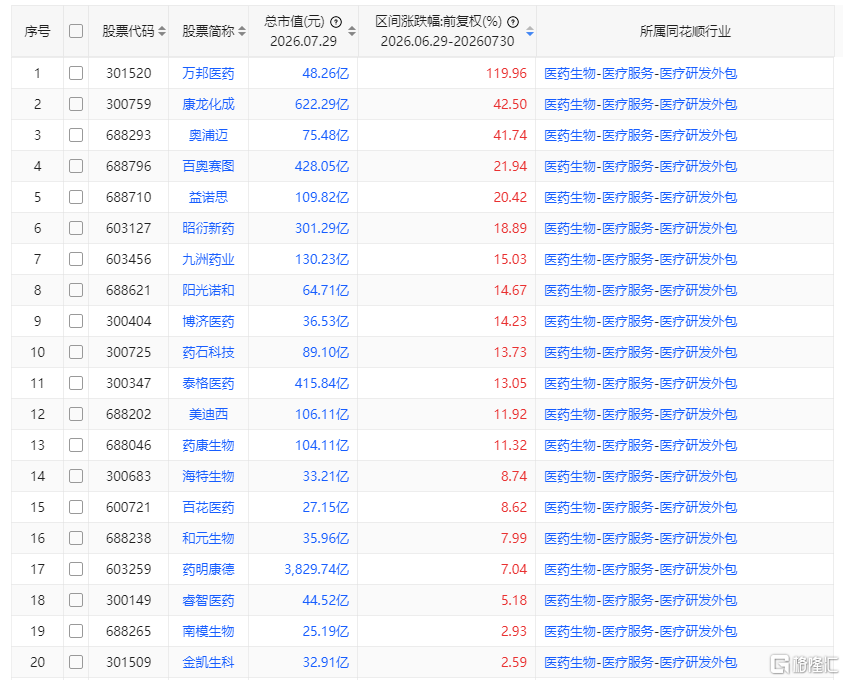Check the box for 药明康德 row
The width and height of the screenshot is (845, 681).
76,569
